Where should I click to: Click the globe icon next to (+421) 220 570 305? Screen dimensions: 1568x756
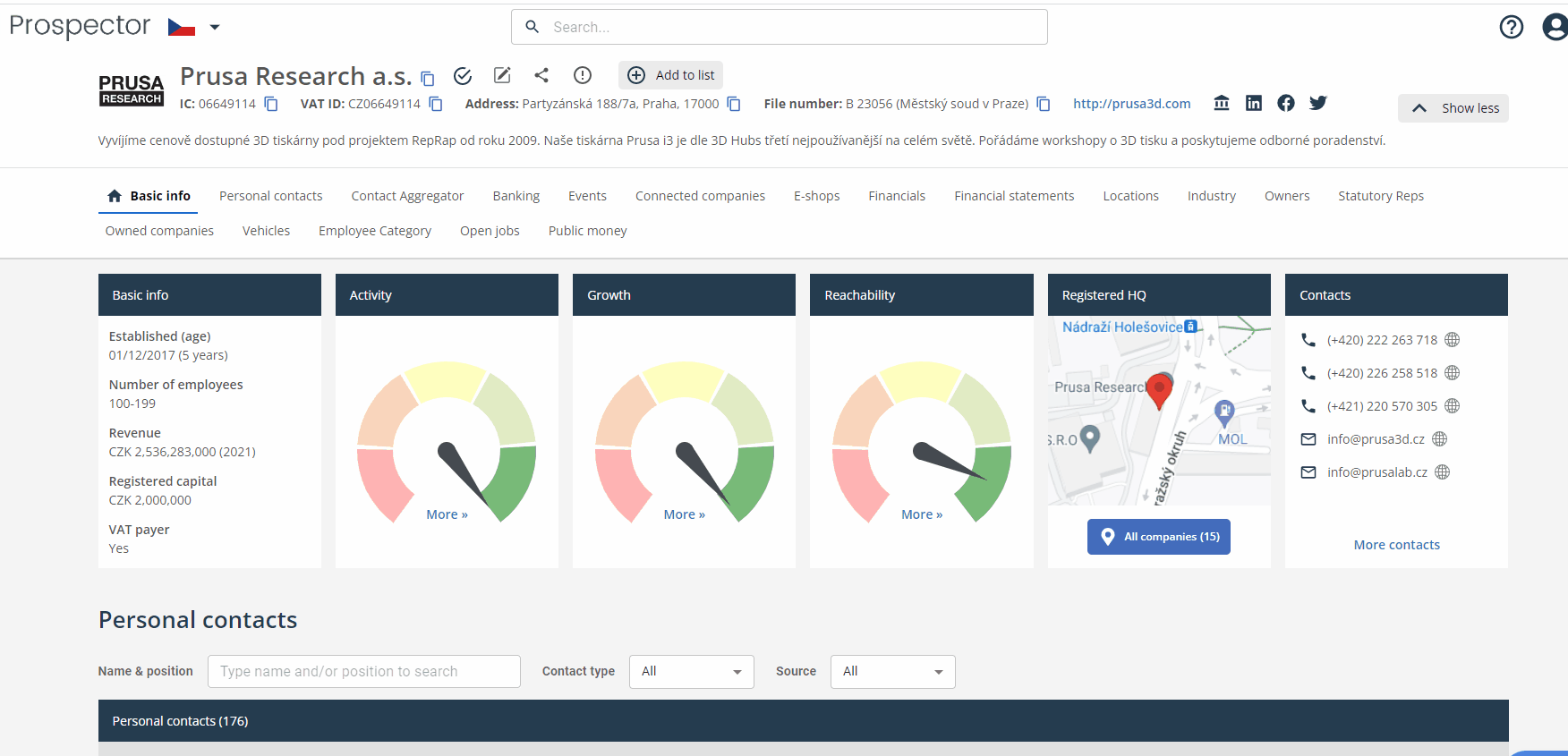[x=1453, y=406]
